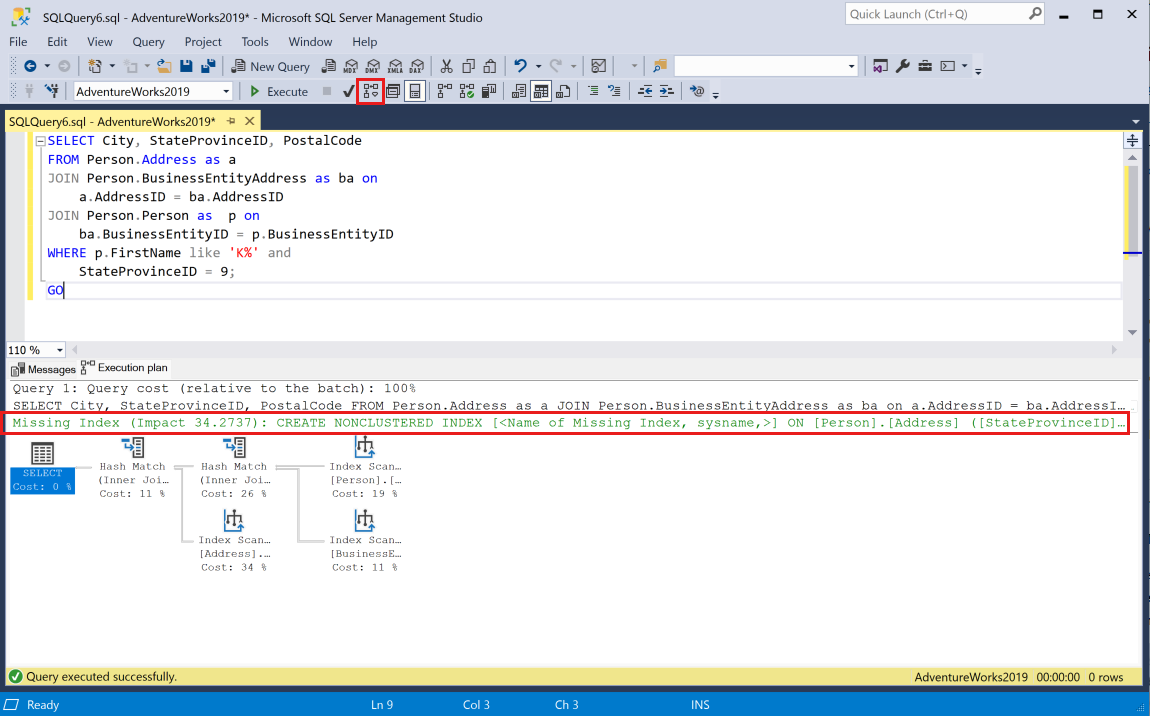1150x716 pixels.
Task: Click the Save file icon
Action: pos(187,66)
